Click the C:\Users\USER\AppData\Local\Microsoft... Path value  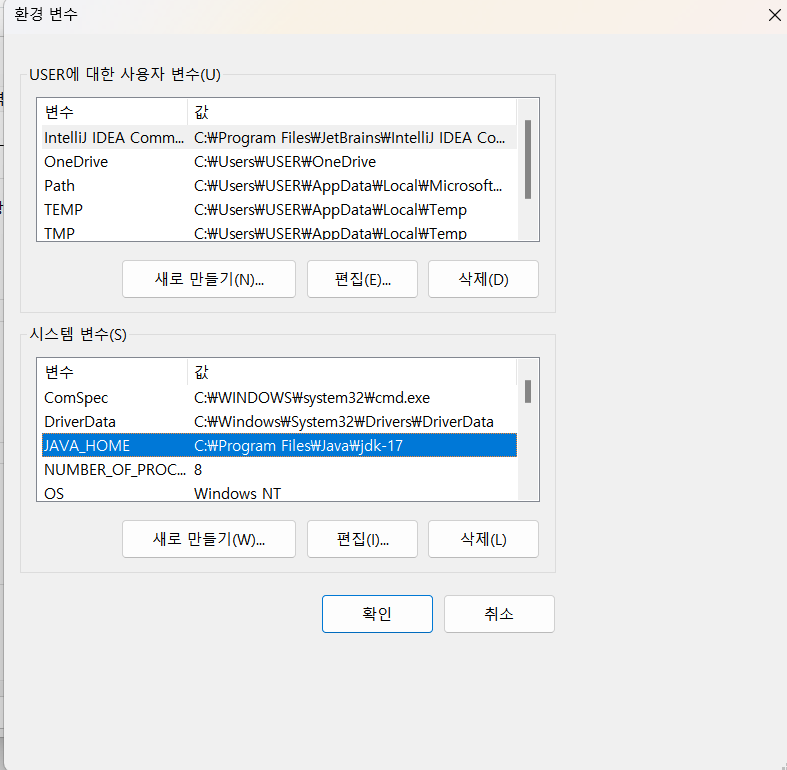point(348,186)
